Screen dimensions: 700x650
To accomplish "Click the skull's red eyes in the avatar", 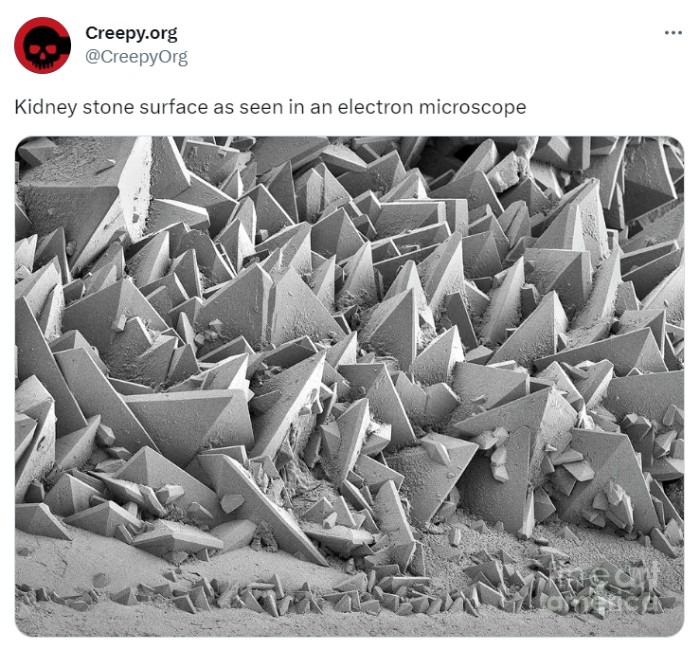I will pyautogui.click(x=42, y=48).
